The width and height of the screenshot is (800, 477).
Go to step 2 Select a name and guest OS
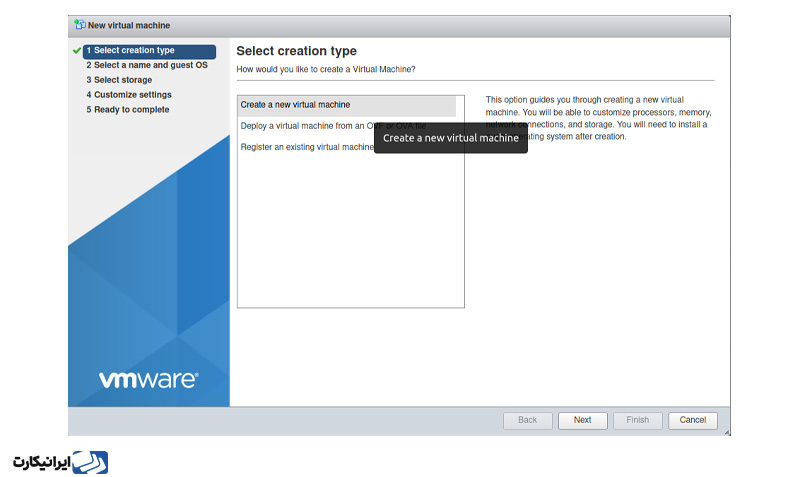[x=147, y=65]
